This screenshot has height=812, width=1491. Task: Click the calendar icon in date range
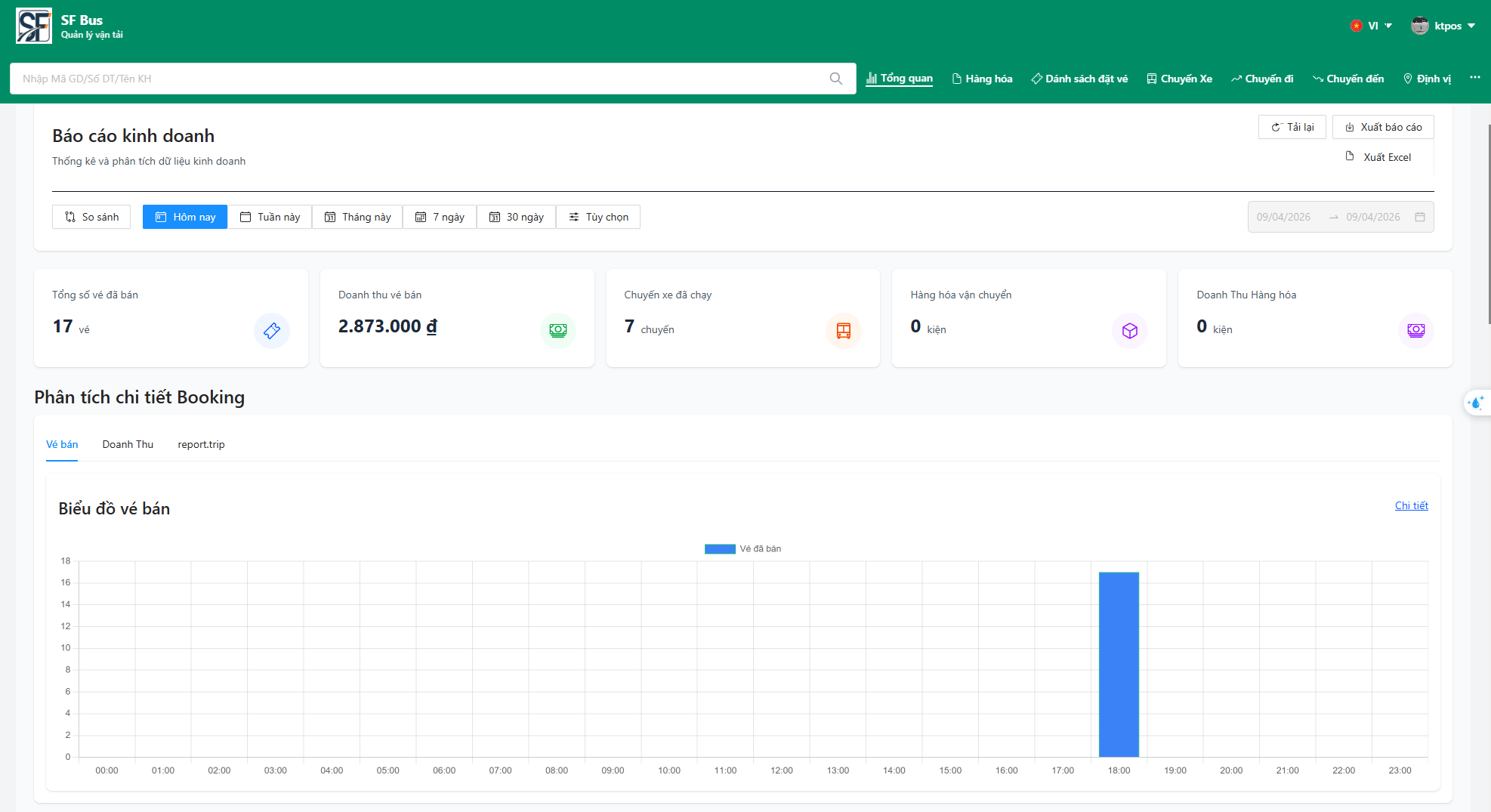pyautogui.click(x=1420, y=218)
